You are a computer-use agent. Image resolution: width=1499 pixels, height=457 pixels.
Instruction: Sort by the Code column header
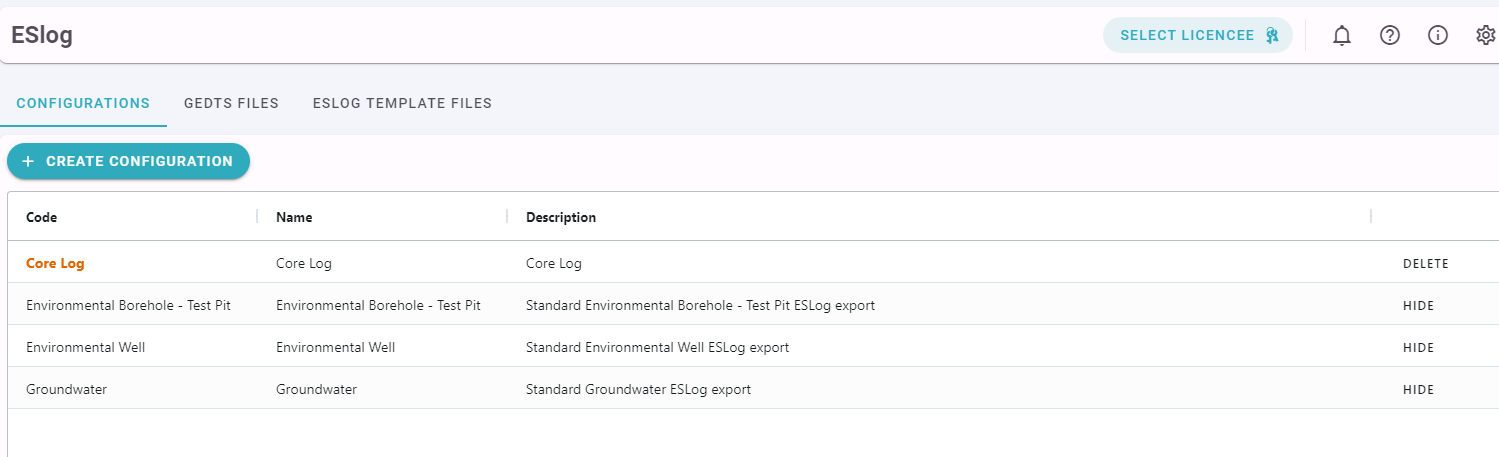coord(42,217)
